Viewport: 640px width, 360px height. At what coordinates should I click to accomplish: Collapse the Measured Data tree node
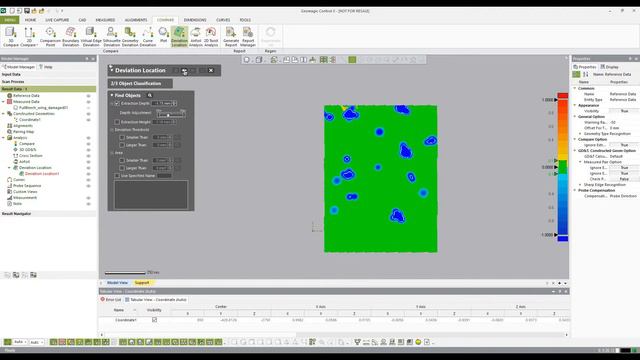(x=4, y=102)
